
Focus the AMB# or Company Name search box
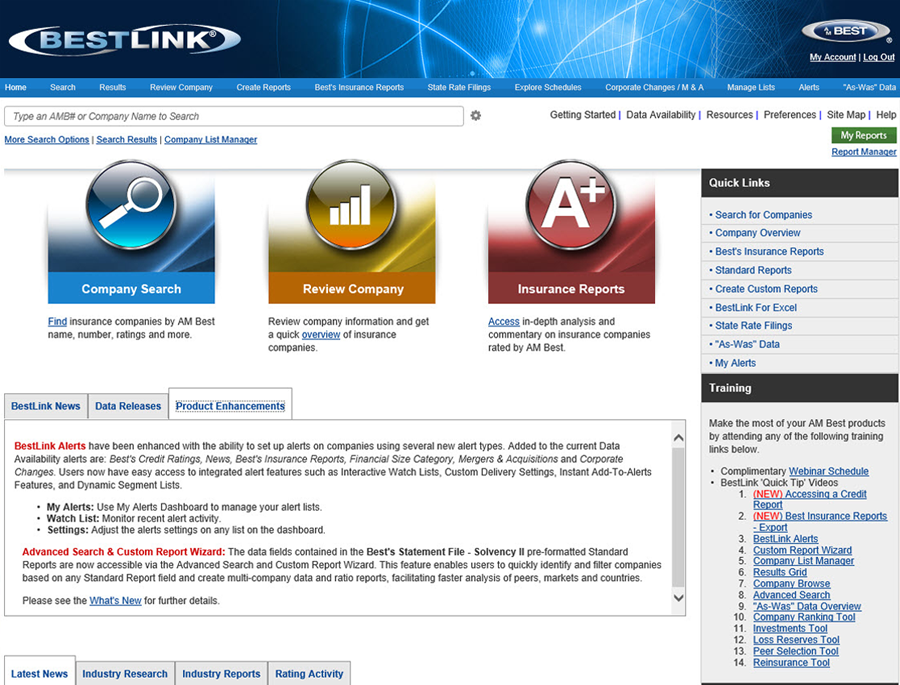coord(234,116)
